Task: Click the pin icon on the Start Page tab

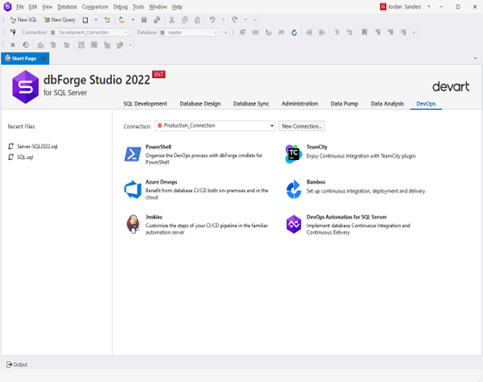Action: [x=43, y=58]
